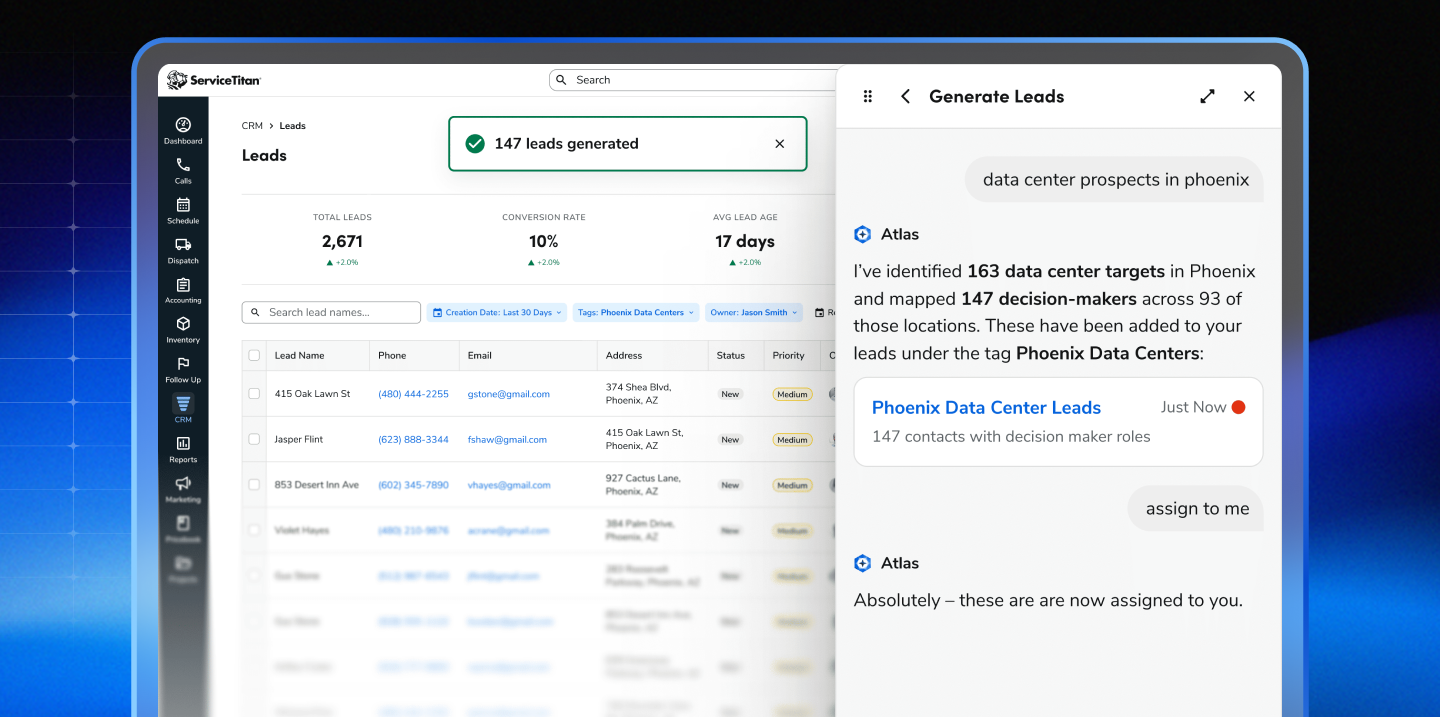Viewport: 1440px width, 717px height.
Task: Open Creation Date: Last 30 Days filter
Action: tap(497, 312)
